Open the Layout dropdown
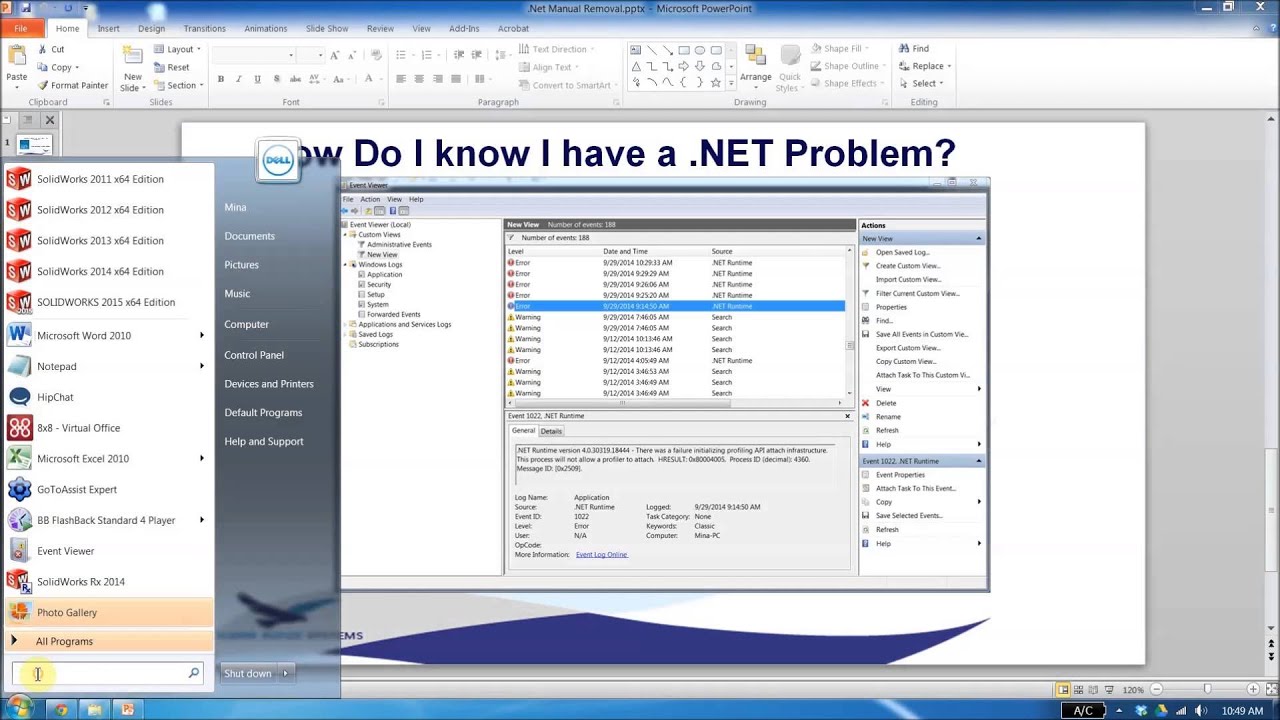 pyautogui.click(x=178, y=49)
